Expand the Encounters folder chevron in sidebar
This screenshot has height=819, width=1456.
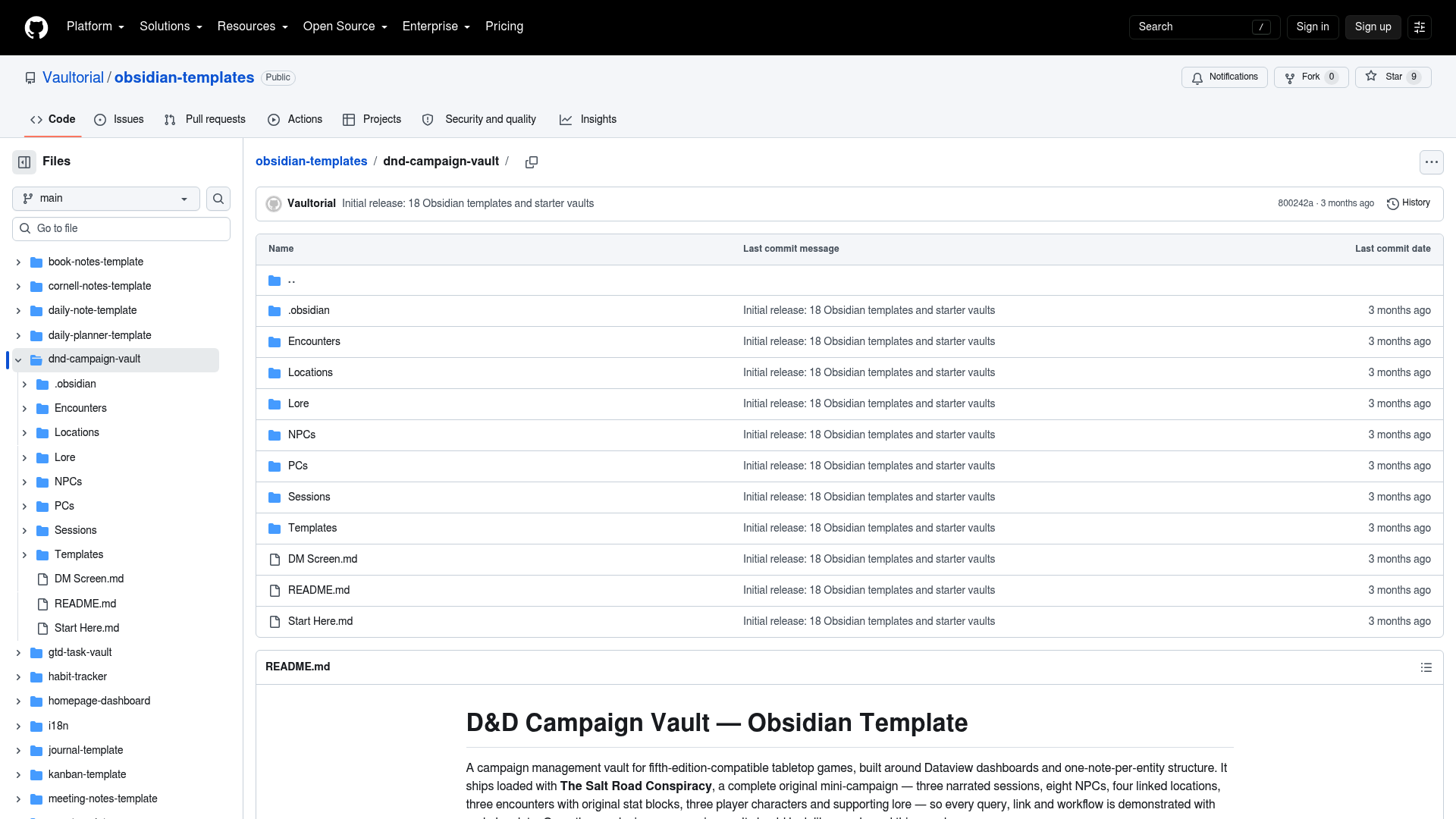[24, 409]
